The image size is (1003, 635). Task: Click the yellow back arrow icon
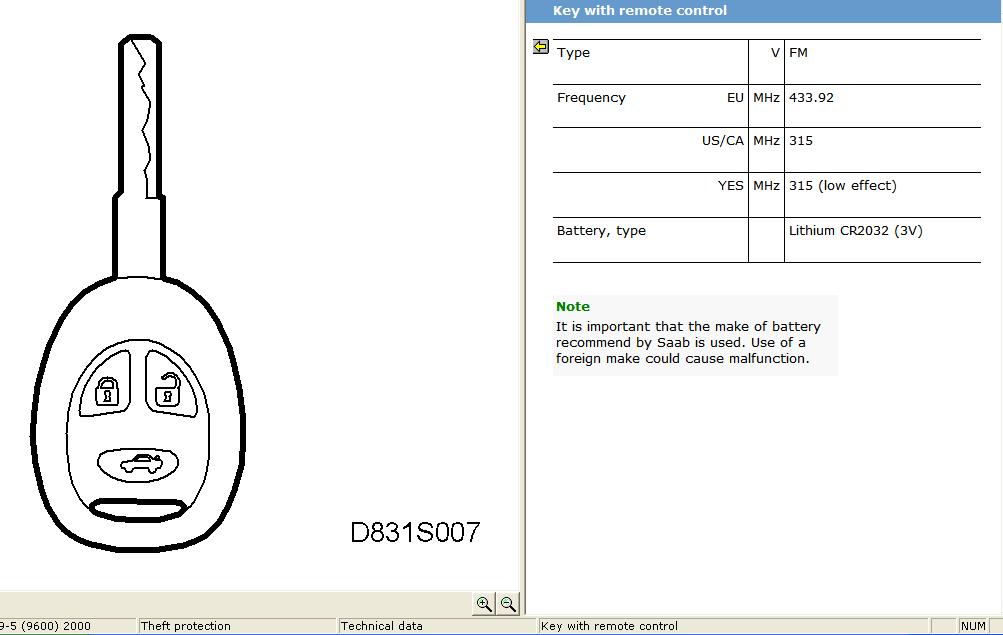tap(541, 47)
